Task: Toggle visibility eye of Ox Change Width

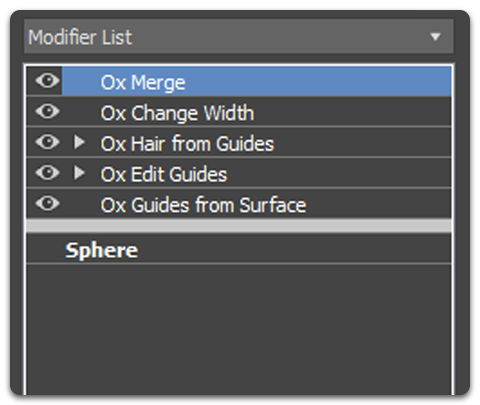Action: pyautogui.click(x=47, y=111)
